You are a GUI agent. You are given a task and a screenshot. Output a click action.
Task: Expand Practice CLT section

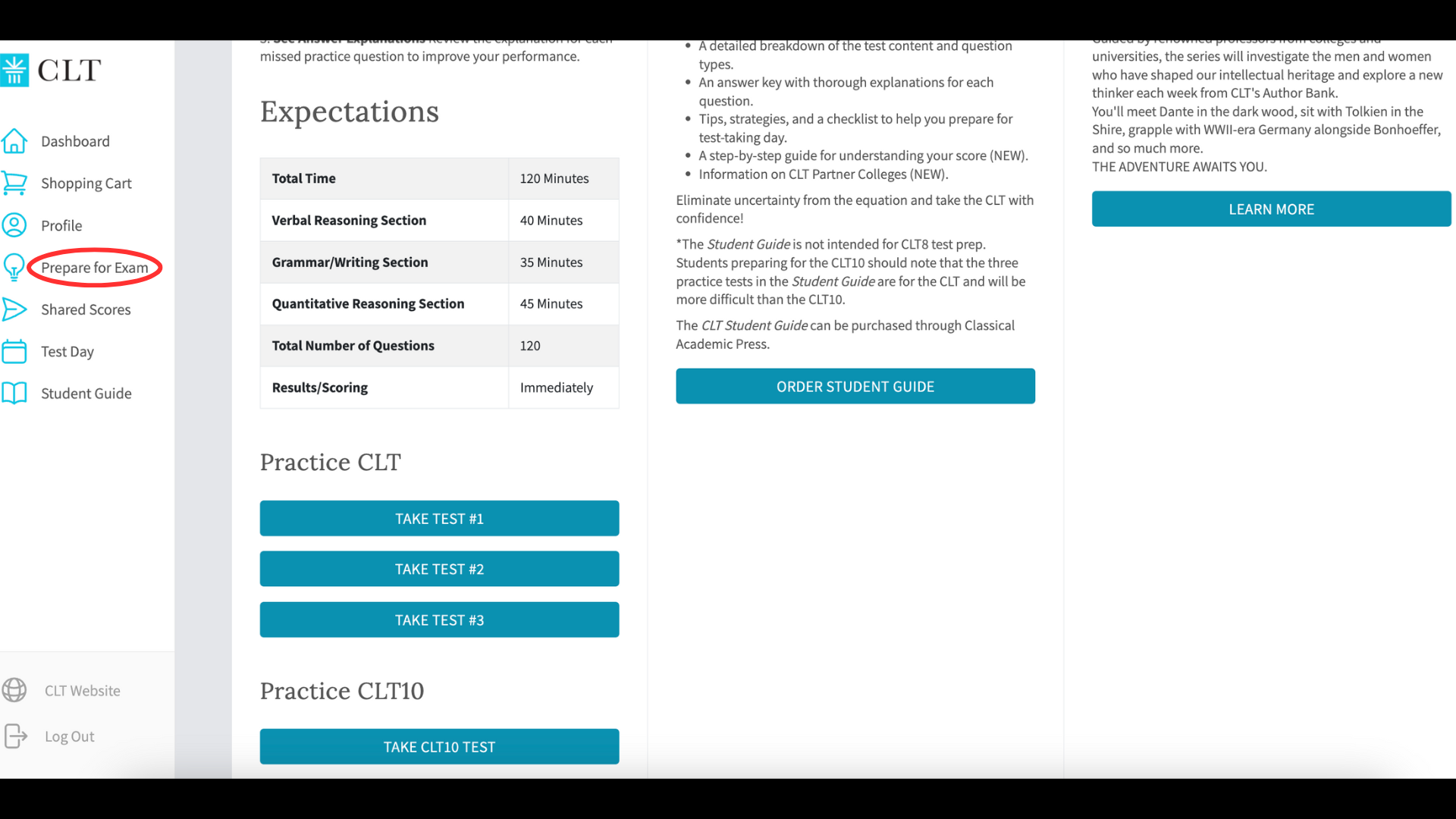click(330, 462)
